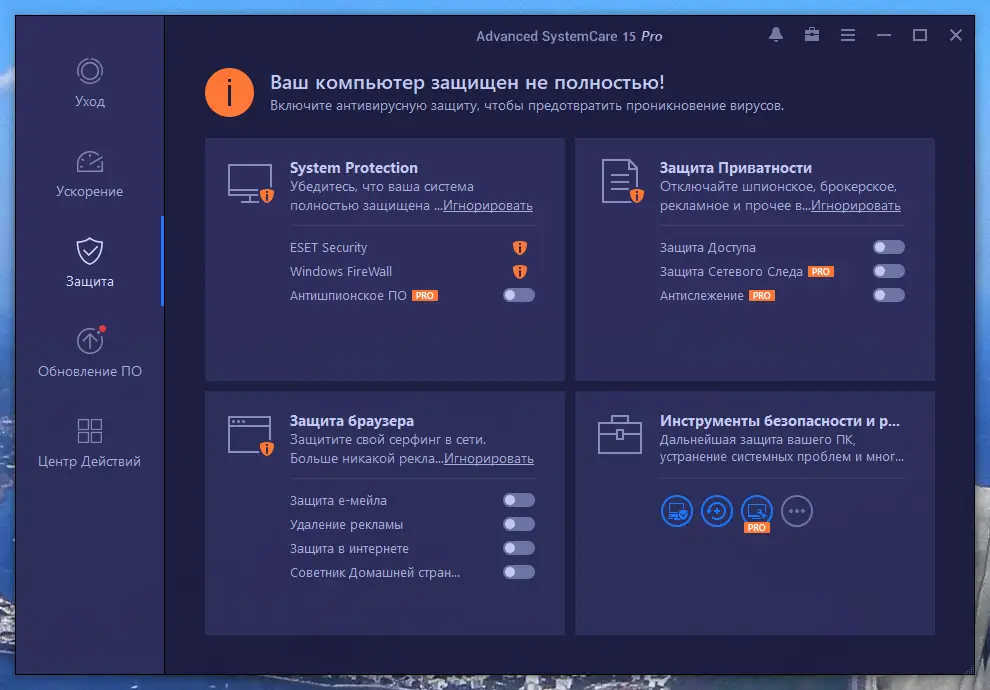Enable the Защита Доступа switch

[x=889, y=247]
